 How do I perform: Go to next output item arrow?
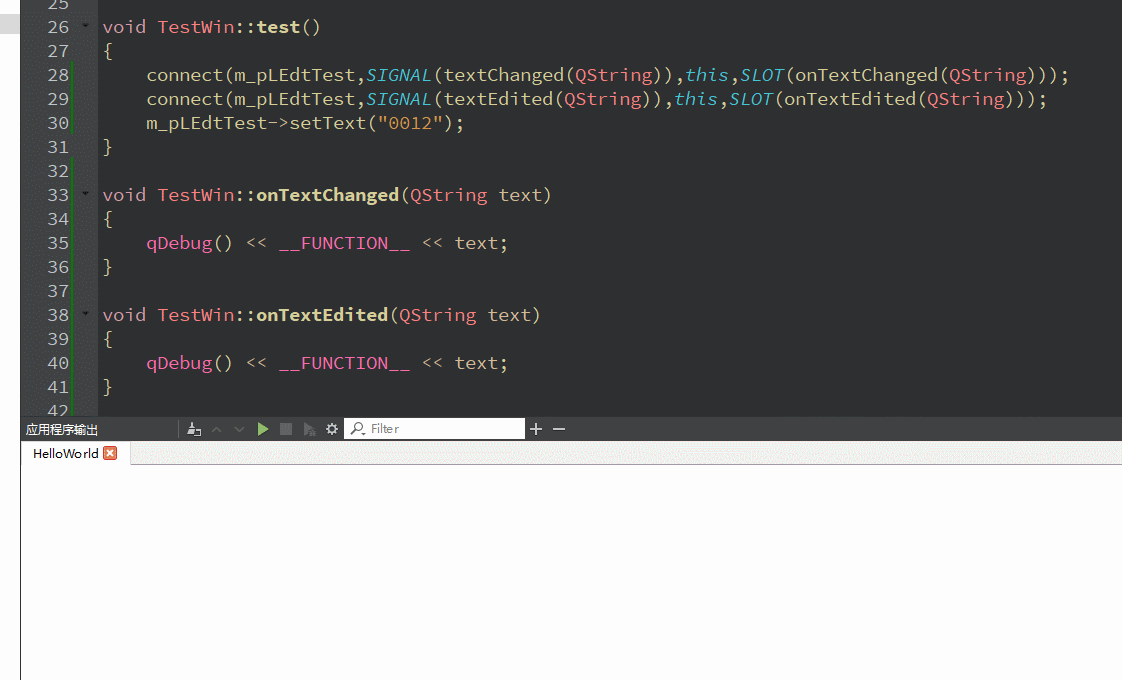tap(239, 429)
